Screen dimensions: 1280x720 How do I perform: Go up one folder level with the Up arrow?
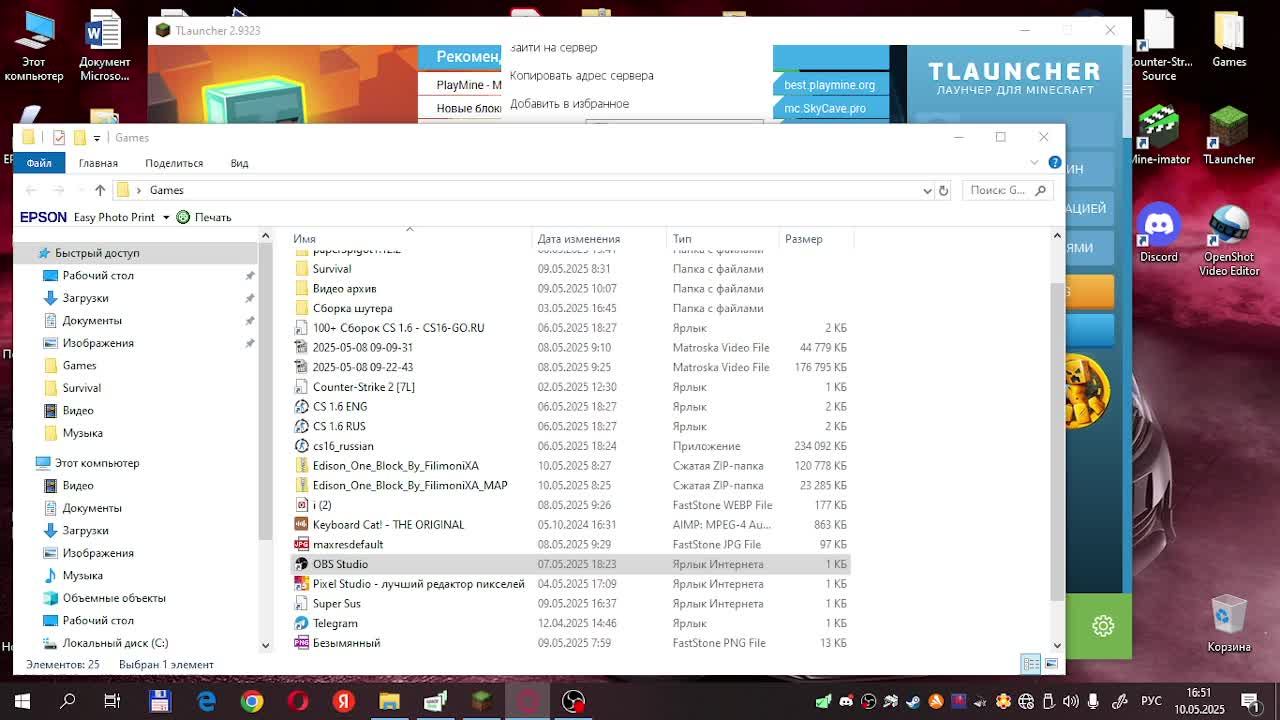click(100, 190)
